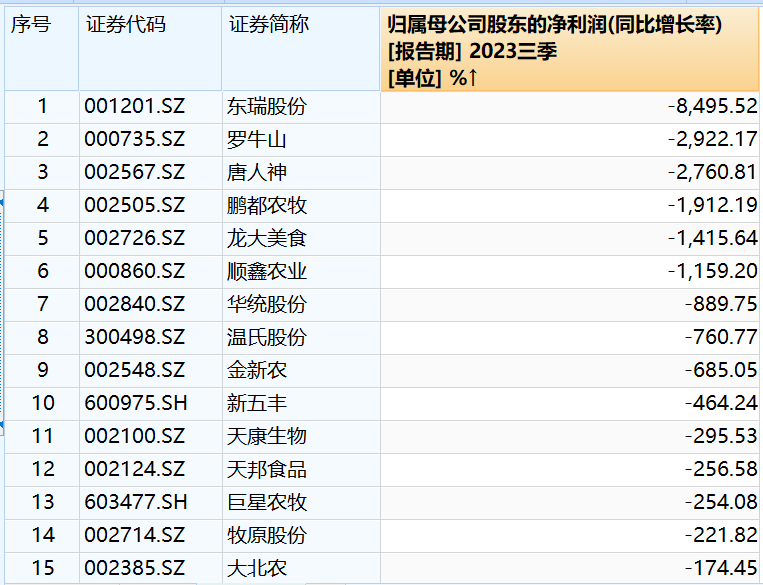Select stock code 300498.SZ cell
763x585 pixels.
(x=150, y=338)
